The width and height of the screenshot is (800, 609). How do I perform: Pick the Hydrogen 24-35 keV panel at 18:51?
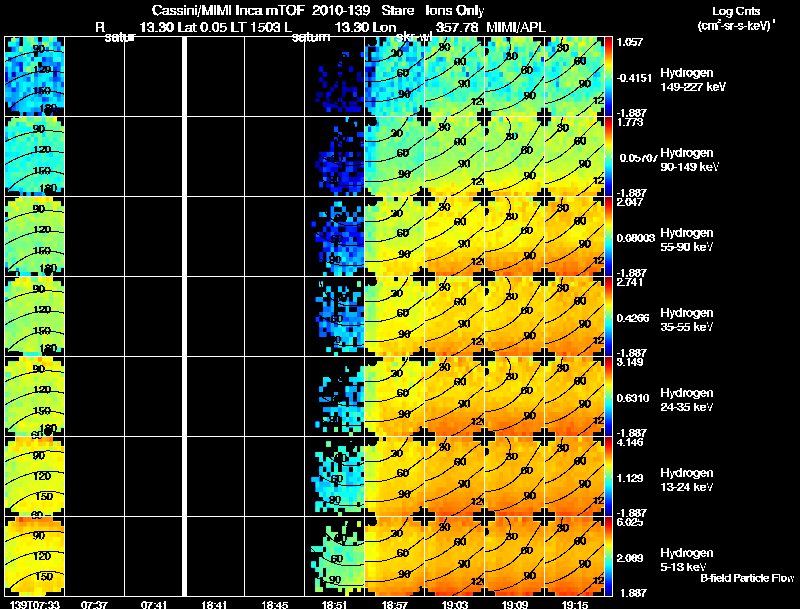pyautogui.click(x=335, y=396)
